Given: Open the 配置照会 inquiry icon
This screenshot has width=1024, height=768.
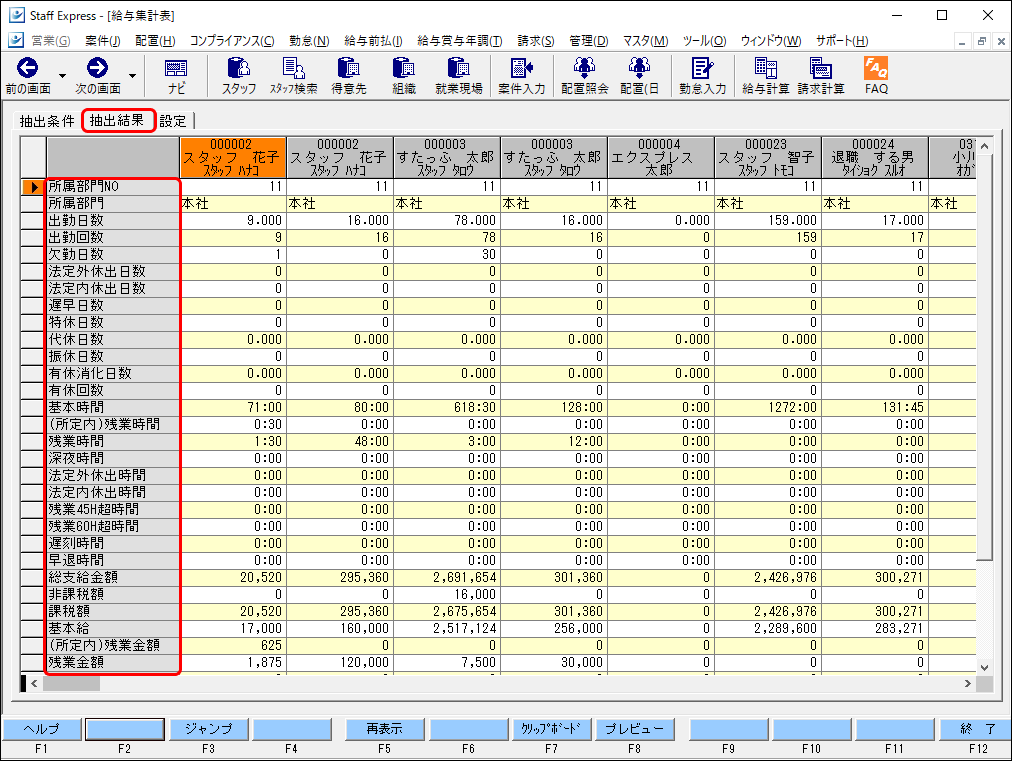Looking at the screenshot, I should [584, 68].
